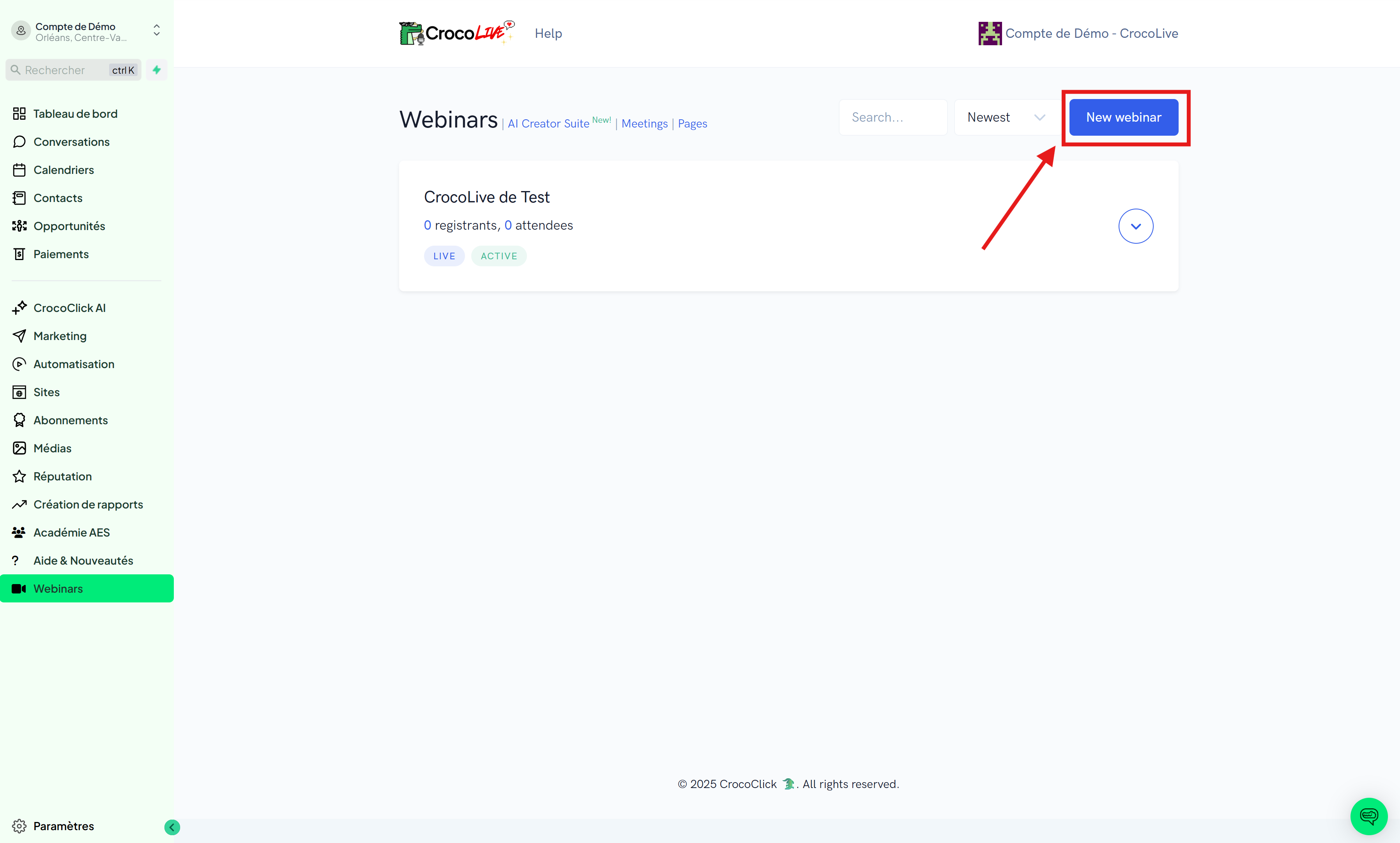
Task: Click the CrocoClick AI sparkle icon
Action: [x=19, y=308]
